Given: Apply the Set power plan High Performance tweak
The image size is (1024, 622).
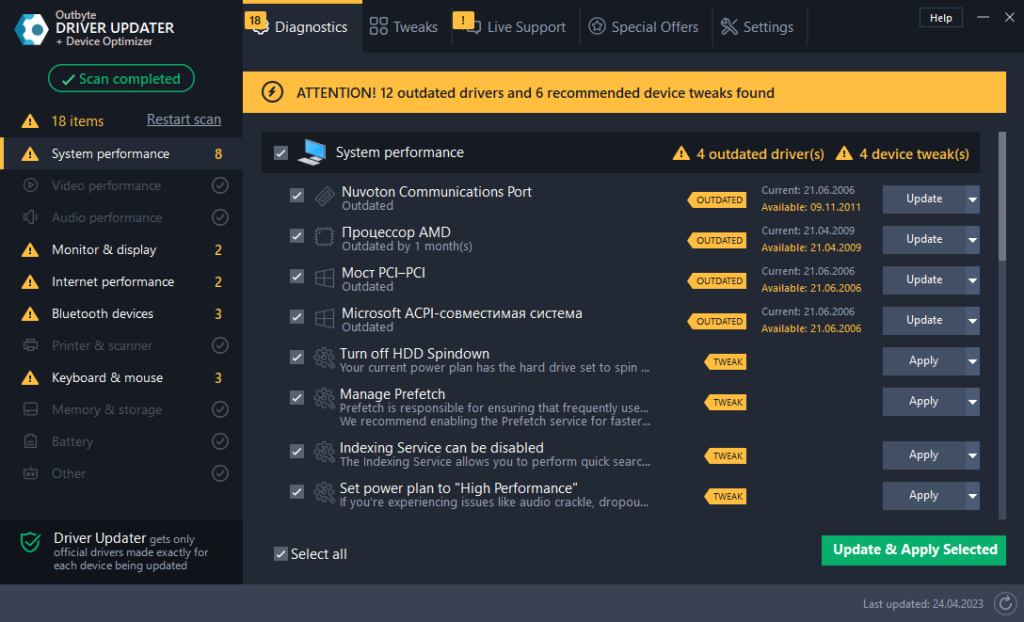Looking at the screenshot, I should pos(924,496).
